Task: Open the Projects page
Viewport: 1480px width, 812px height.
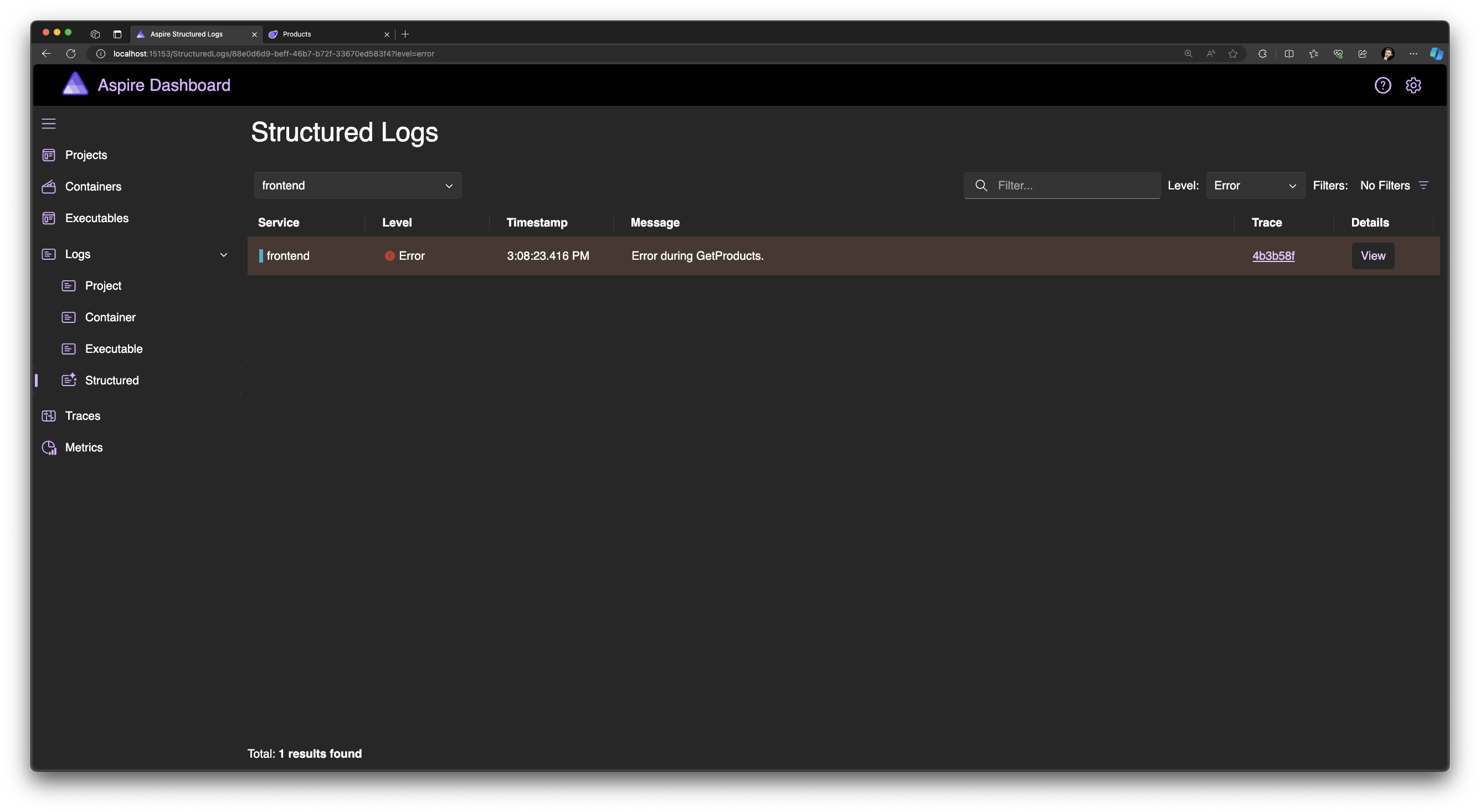Action: point(86,155)
